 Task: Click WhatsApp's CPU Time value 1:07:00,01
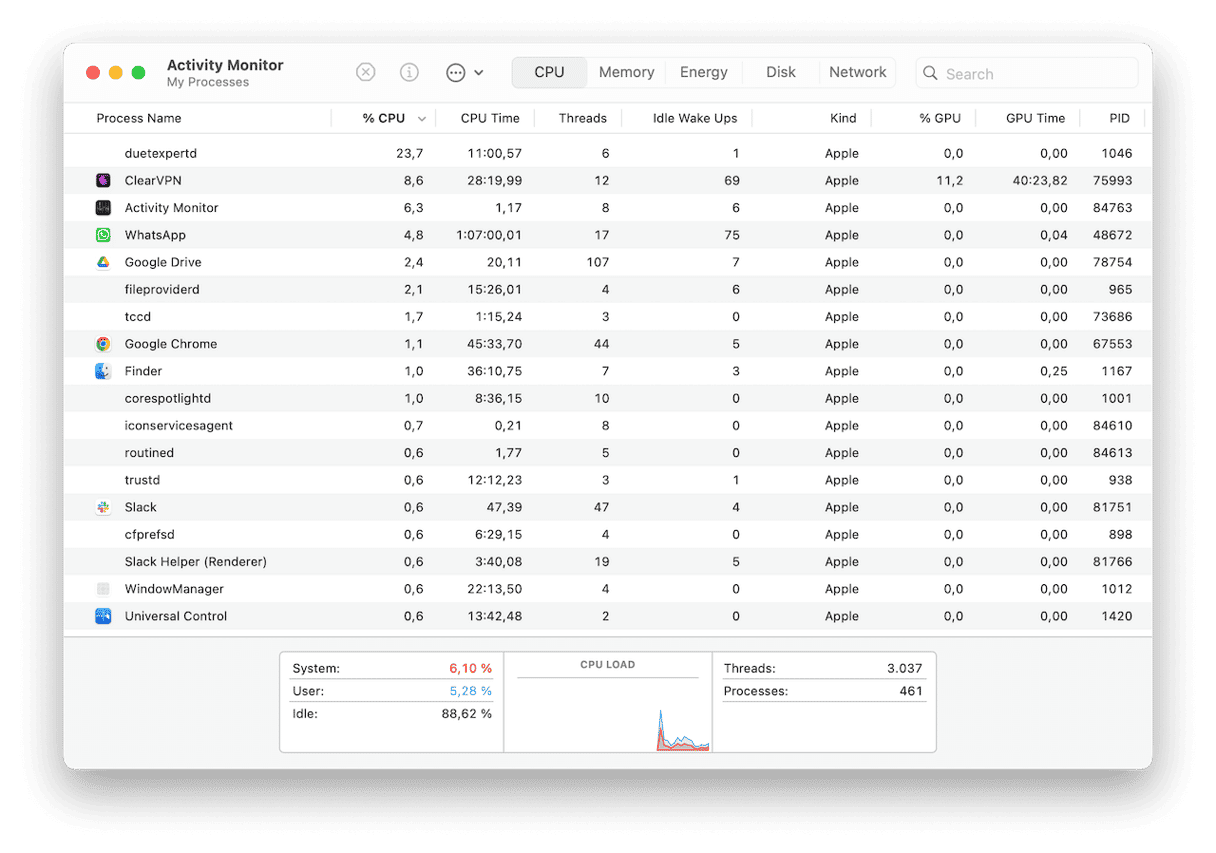487,235
